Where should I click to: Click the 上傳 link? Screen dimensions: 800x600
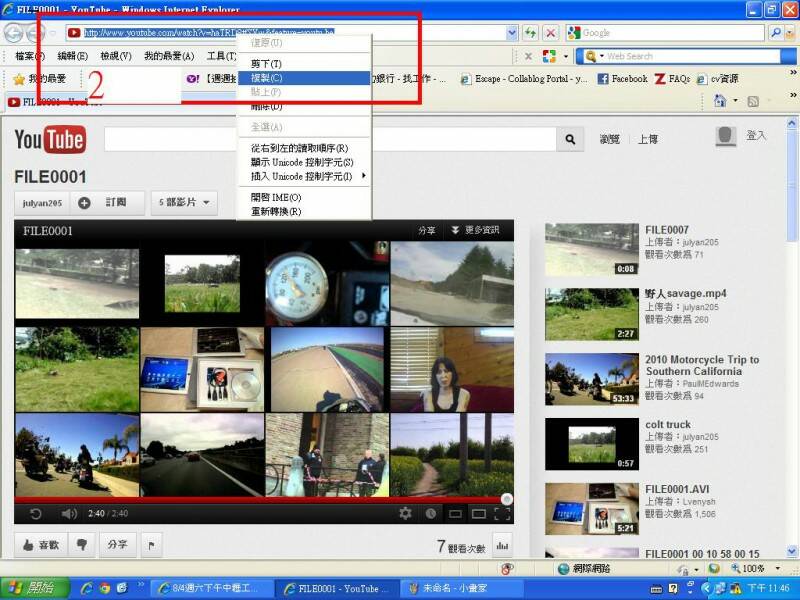648,139
